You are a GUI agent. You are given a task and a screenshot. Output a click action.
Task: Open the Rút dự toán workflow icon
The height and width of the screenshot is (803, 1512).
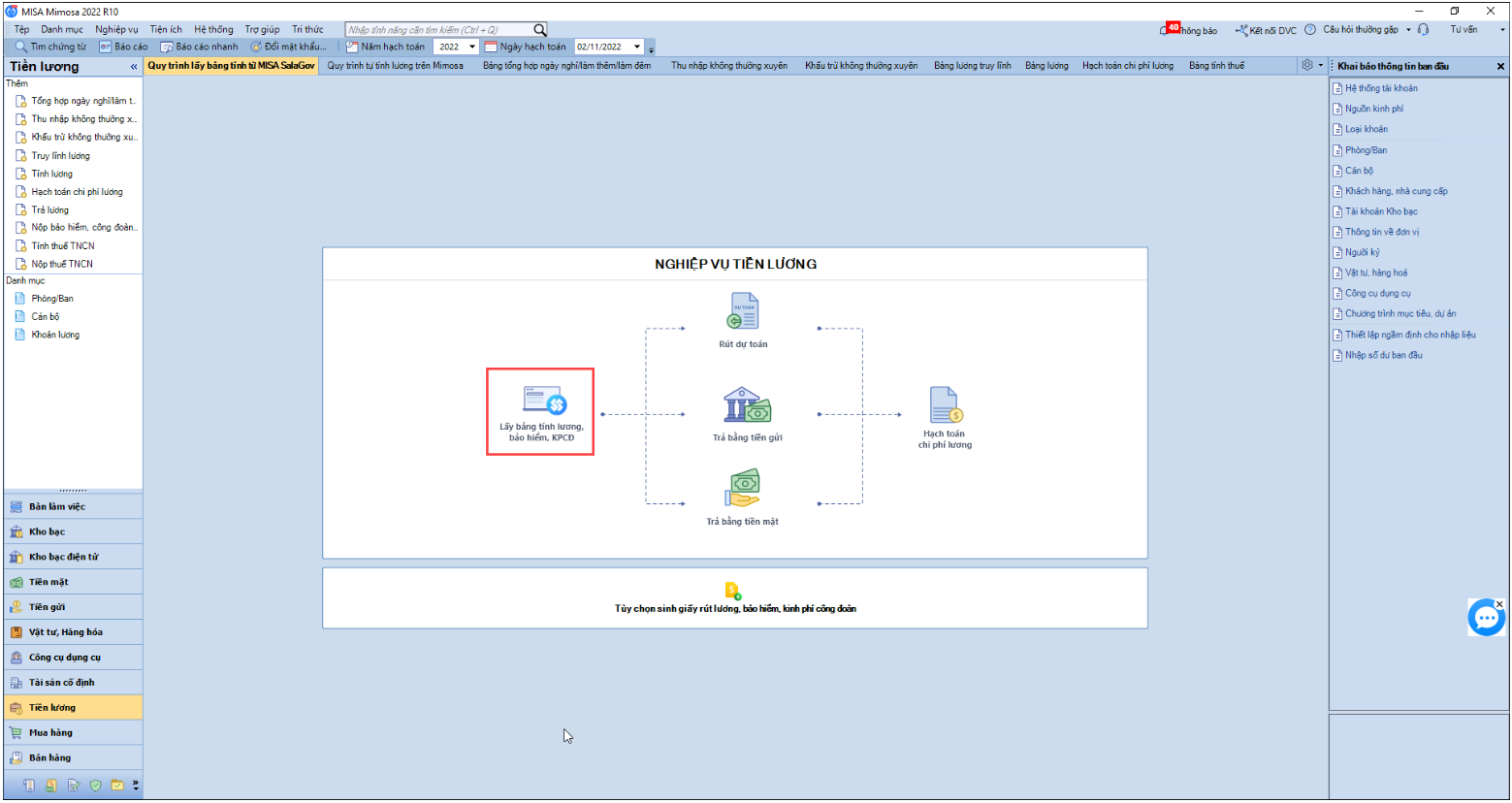tap(743, 311)
